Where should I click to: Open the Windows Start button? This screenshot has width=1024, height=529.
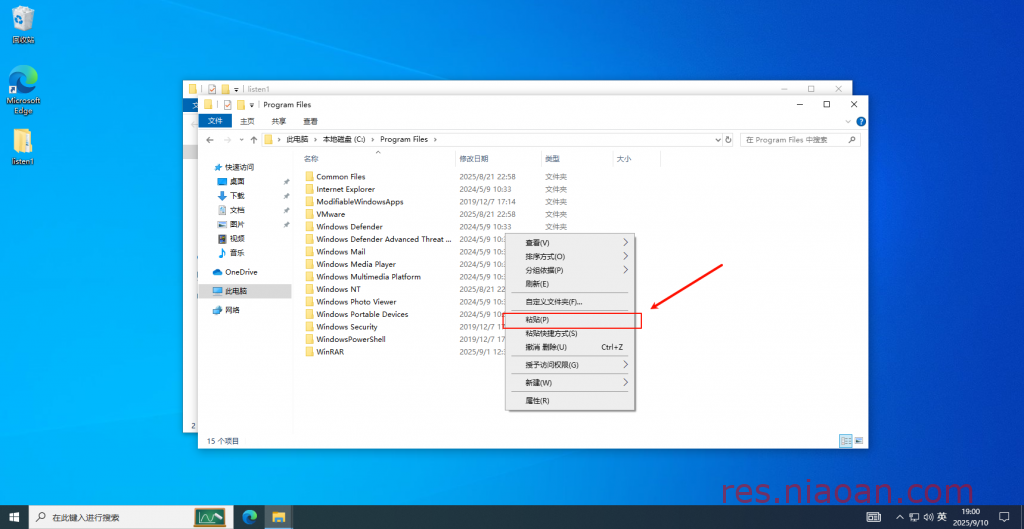(14, 517)
